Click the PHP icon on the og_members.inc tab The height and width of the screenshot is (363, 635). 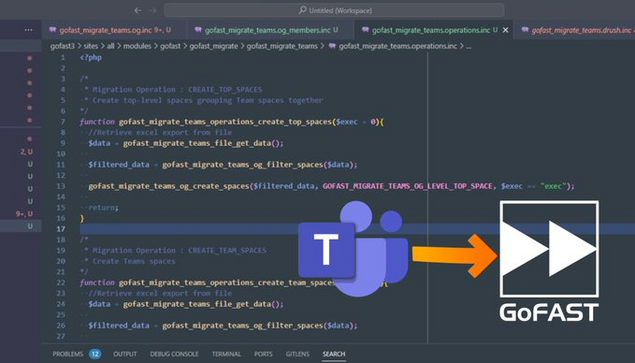click(198, 30)
